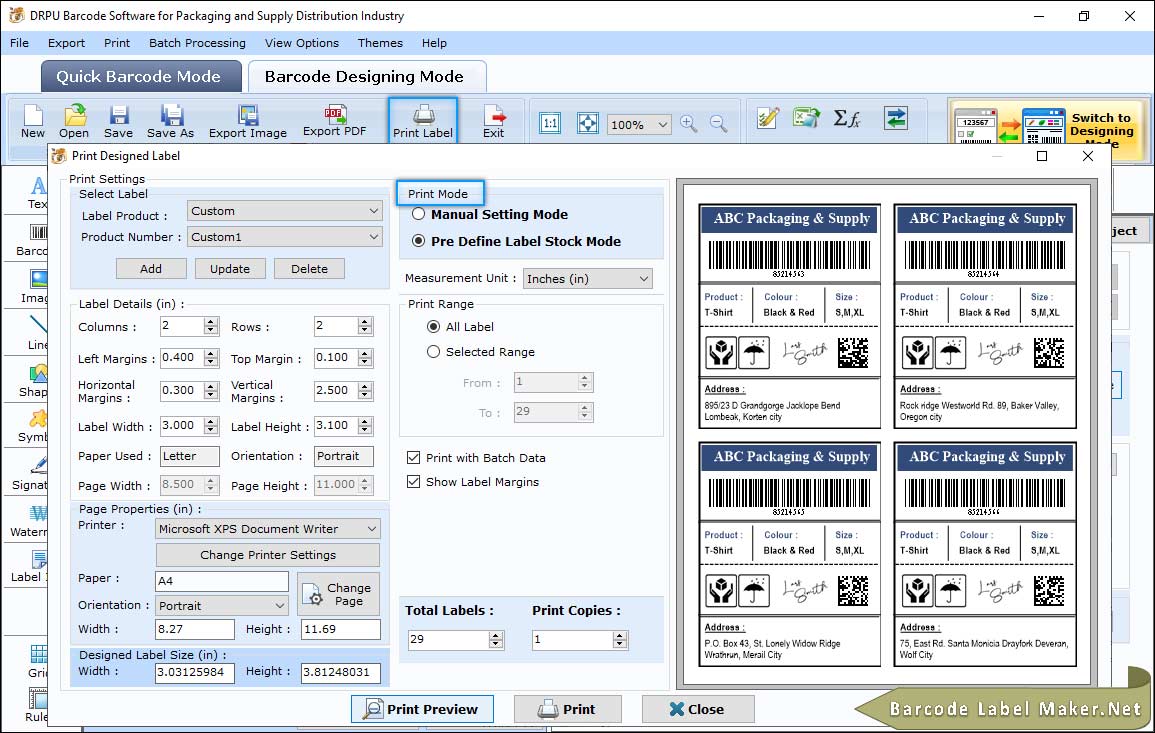Click the Excel import spreadsheet icon
This screenshot has height=733, width=1155.
pos(807,118)
